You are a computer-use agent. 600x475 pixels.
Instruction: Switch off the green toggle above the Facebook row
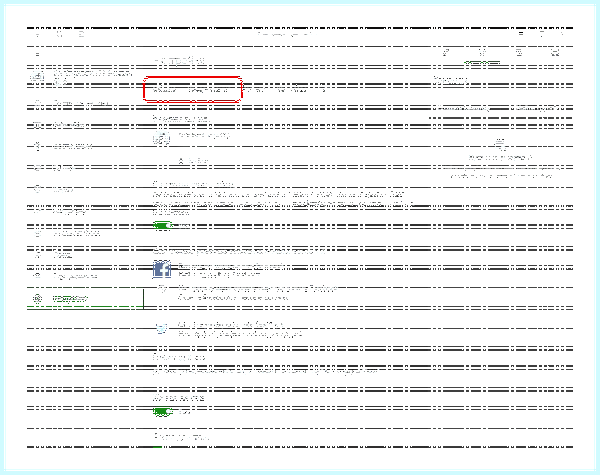point(163,225)
